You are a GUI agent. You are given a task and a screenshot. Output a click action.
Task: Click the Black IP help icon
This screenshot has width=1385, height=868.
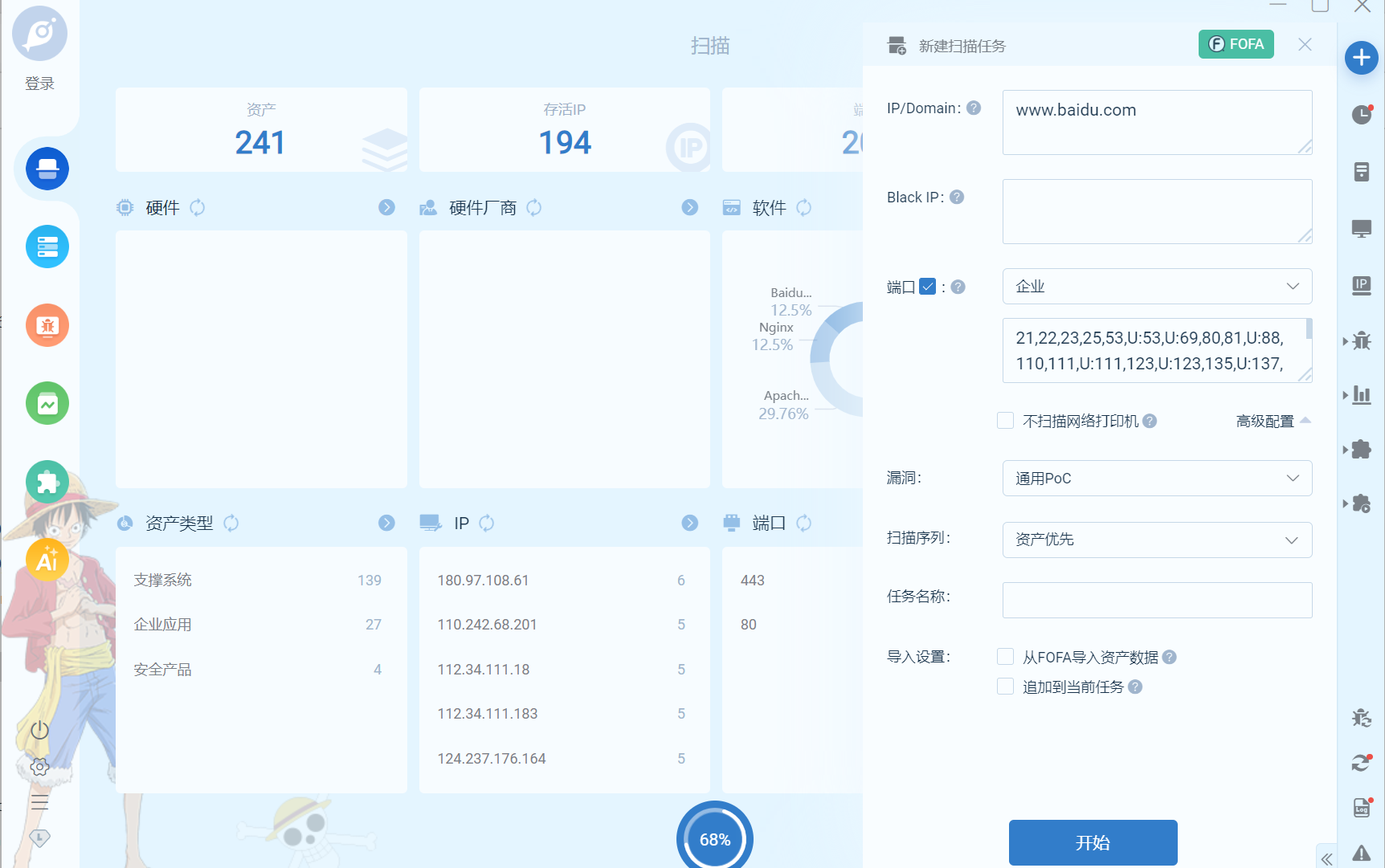[x=957, y=197]
